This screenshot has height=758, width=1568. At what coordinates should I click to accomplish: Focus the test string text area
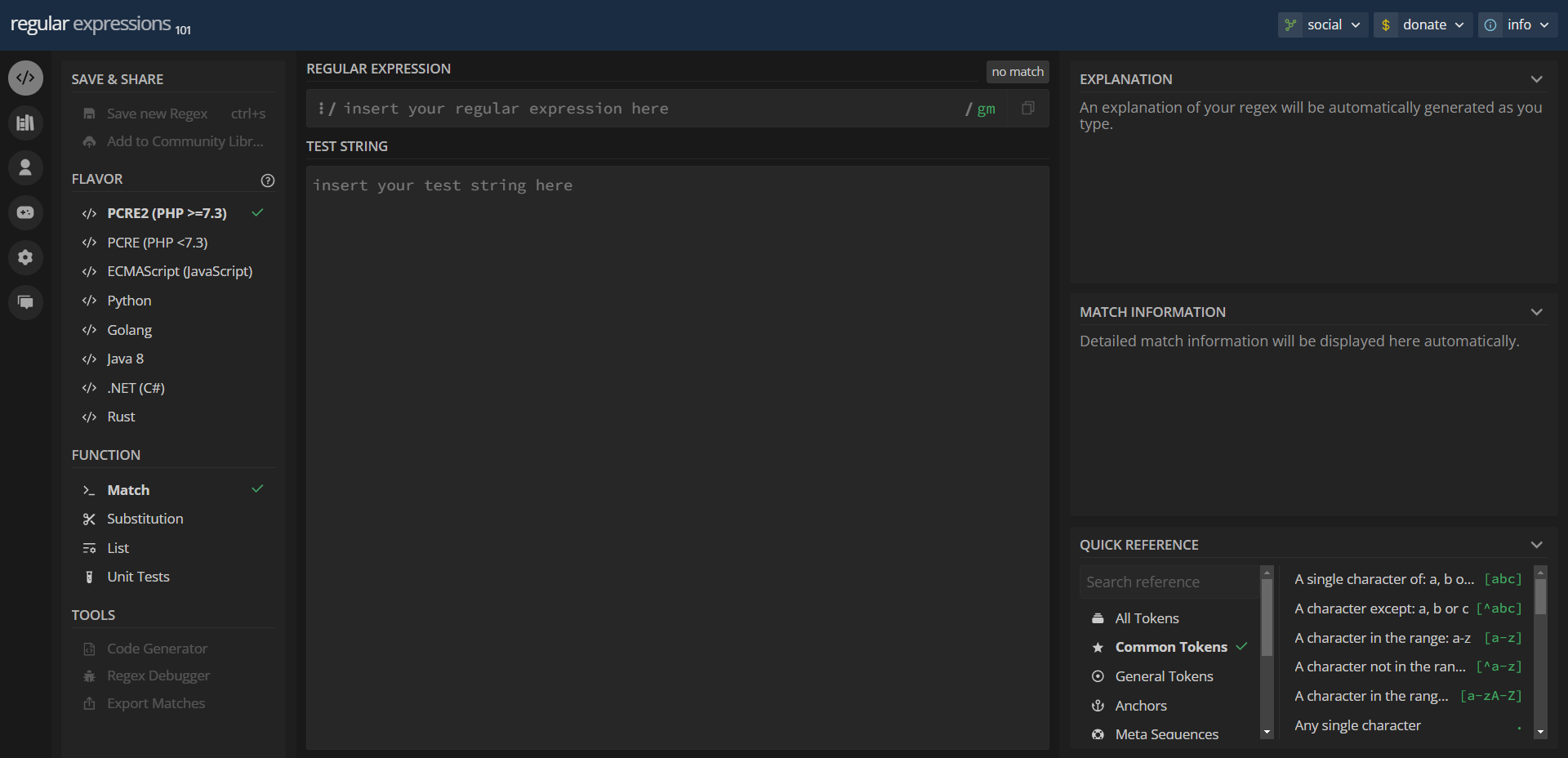pyautogui.click(x=677, y=457)
